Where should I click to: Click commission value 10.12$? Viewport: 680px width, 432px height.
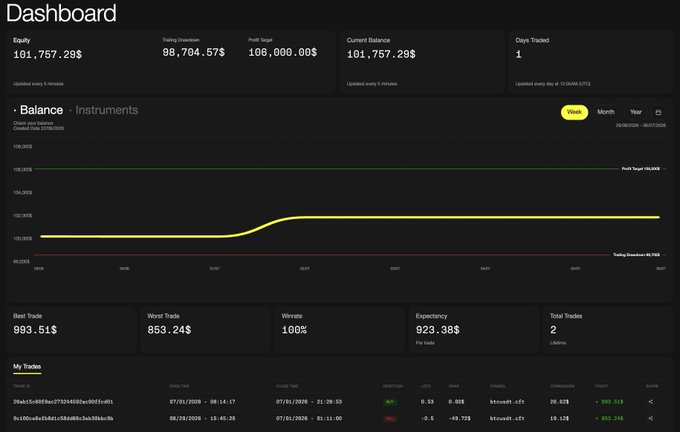pos(559,419)
